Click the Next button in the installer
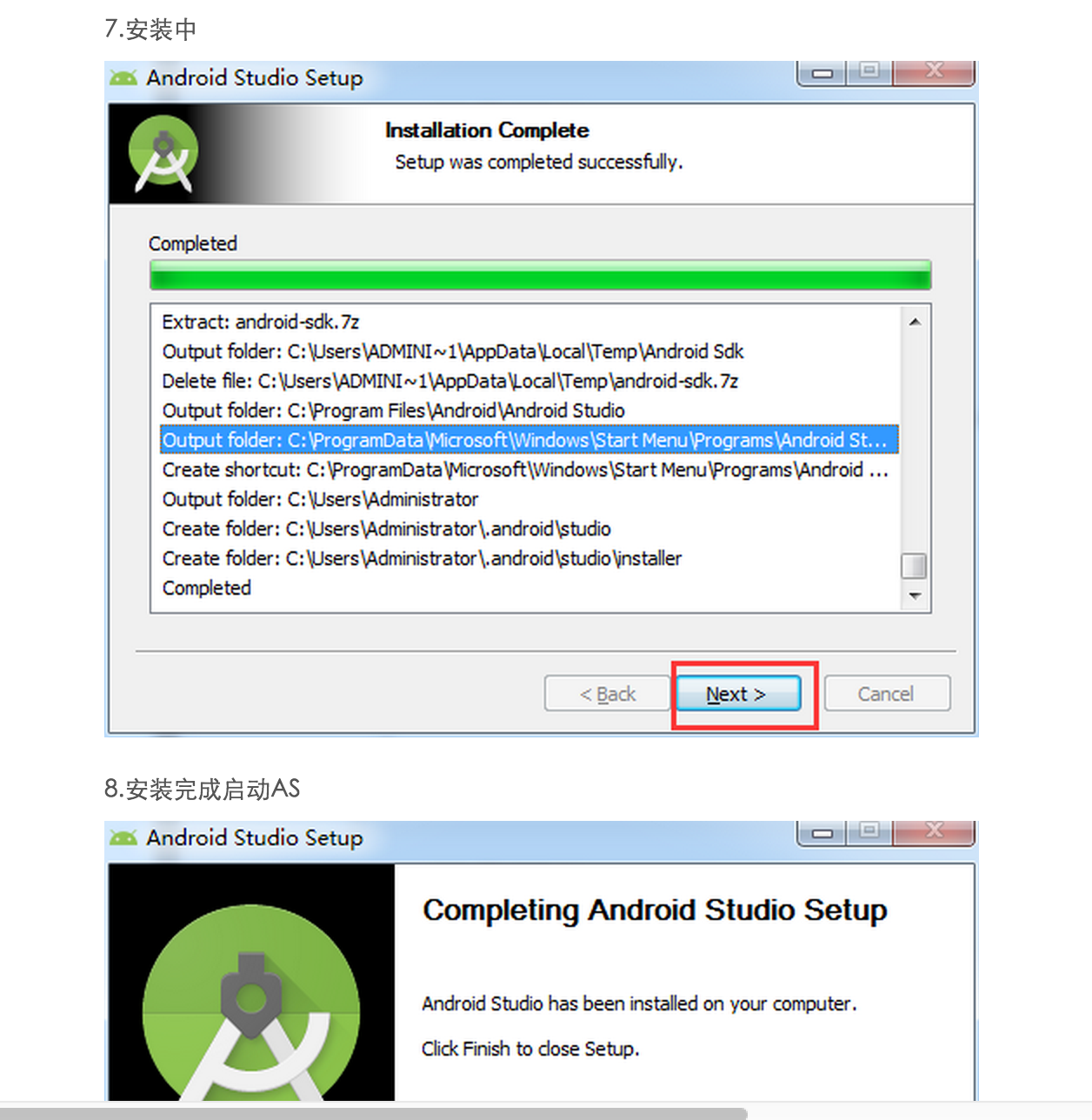 click(738, 694)
